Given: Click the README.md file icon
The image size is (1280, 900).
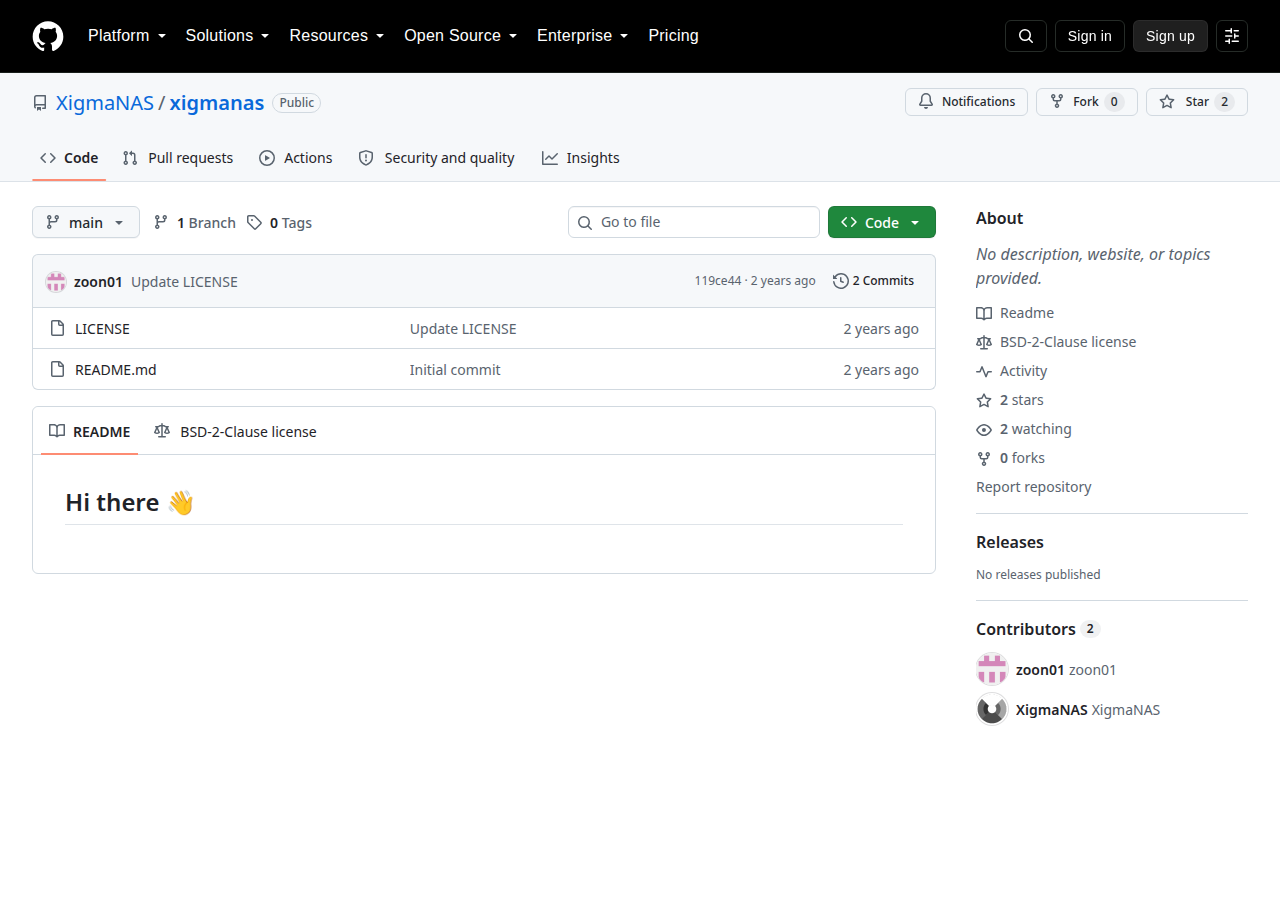Looking at the screenshot, I should tap(57, 370).
